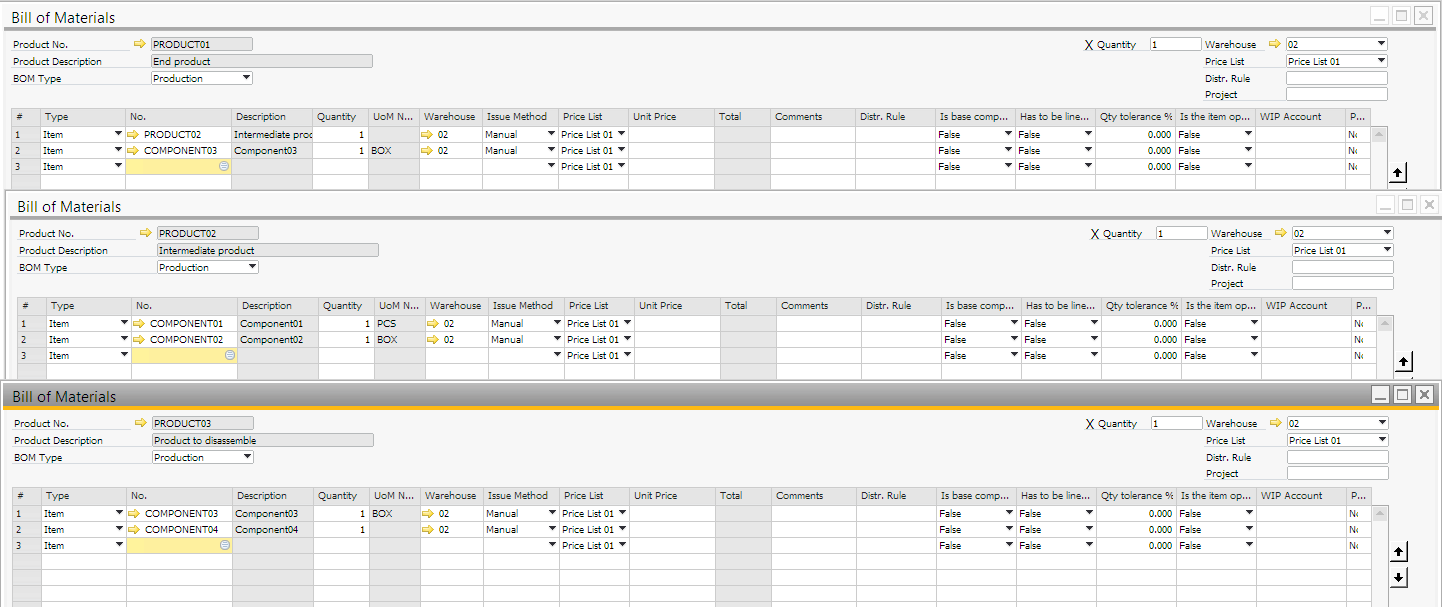
Task: Click header Quantity field in PRODUCT02 window
Action: point(1181,233)
